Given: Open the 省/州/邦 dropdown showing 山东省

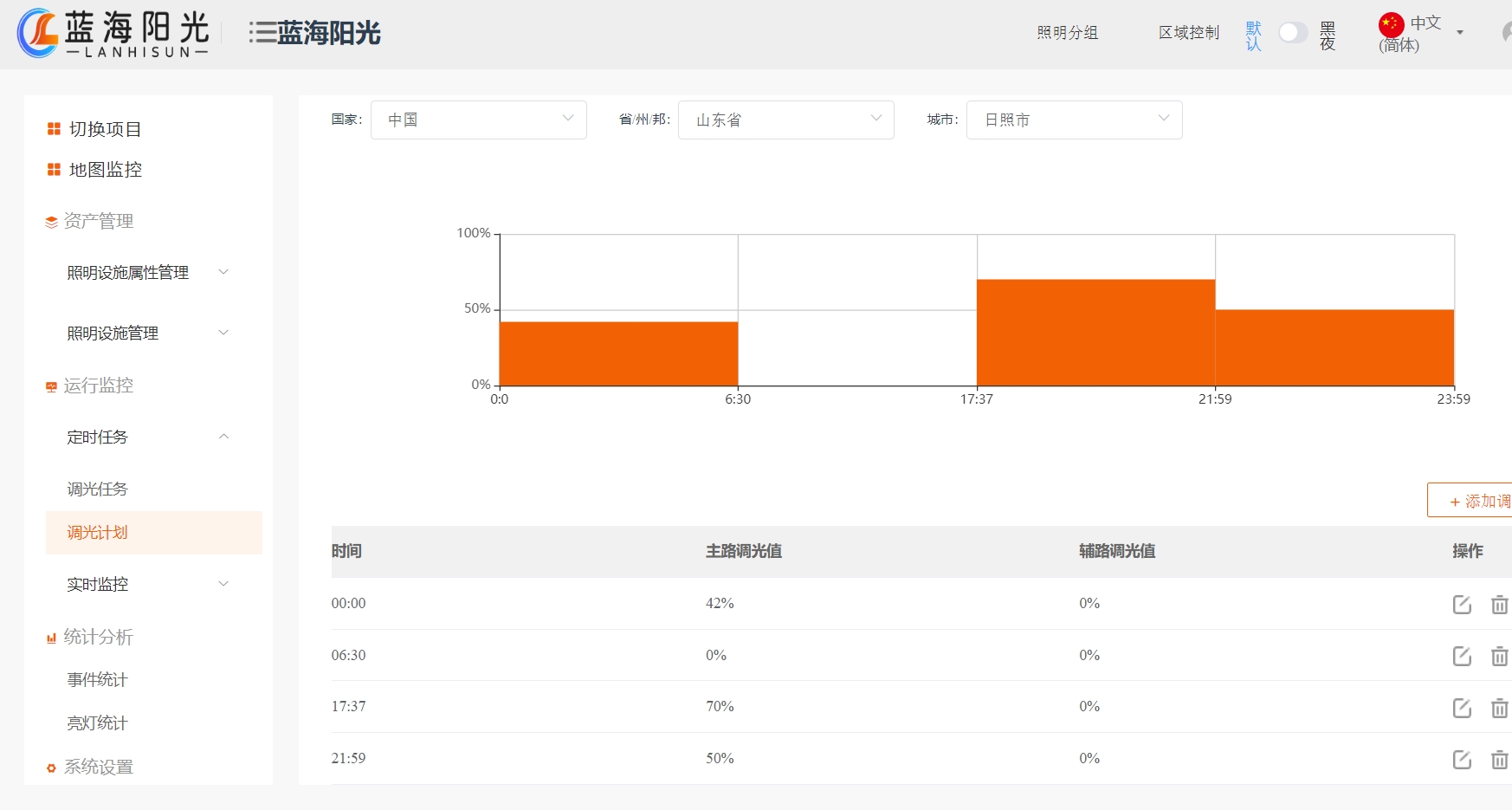Looking at the screenshot, I should click(785, 120).
